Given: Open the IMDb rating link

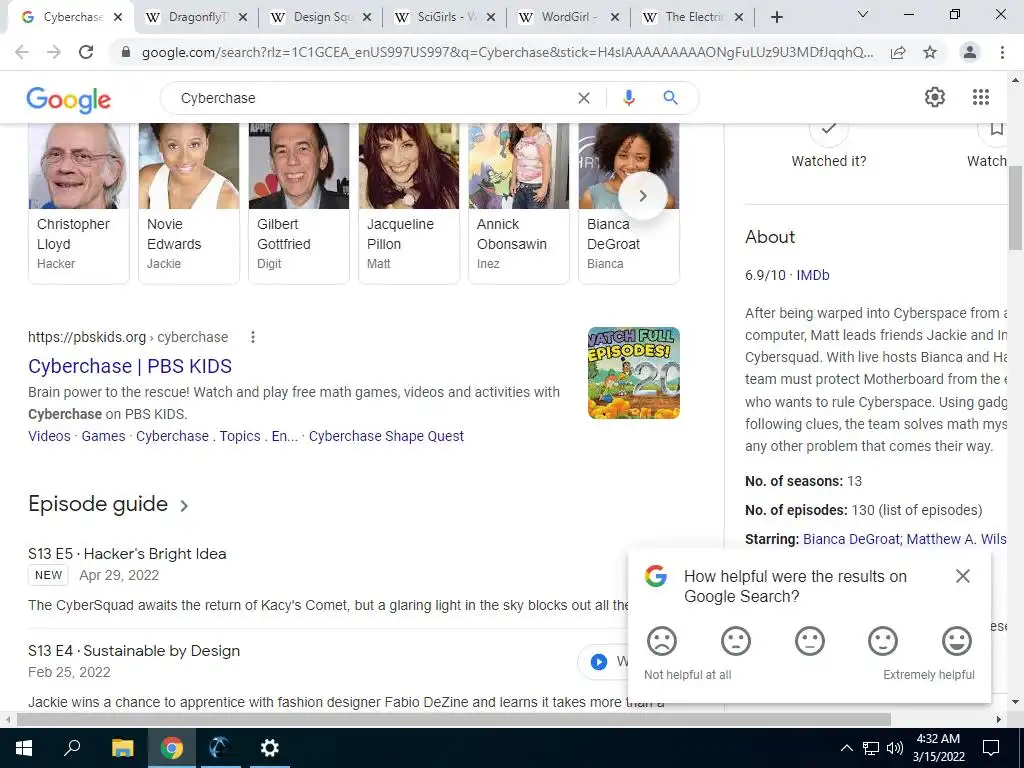Looking at the screenshot, I should 813,275.
